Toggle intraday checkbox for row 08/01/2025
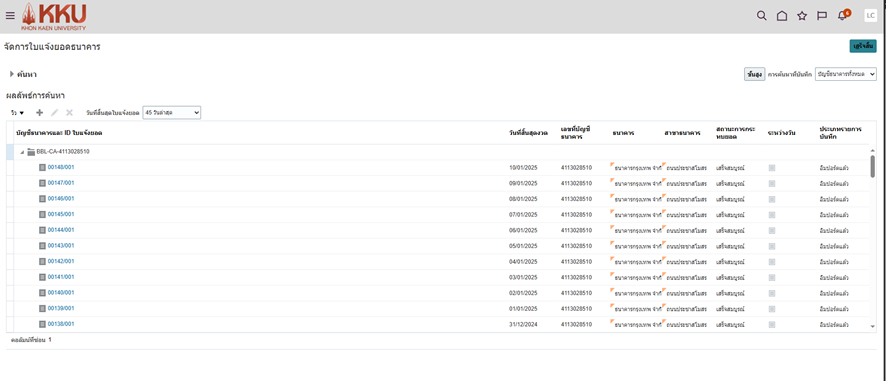 click(x=772, y=199)
